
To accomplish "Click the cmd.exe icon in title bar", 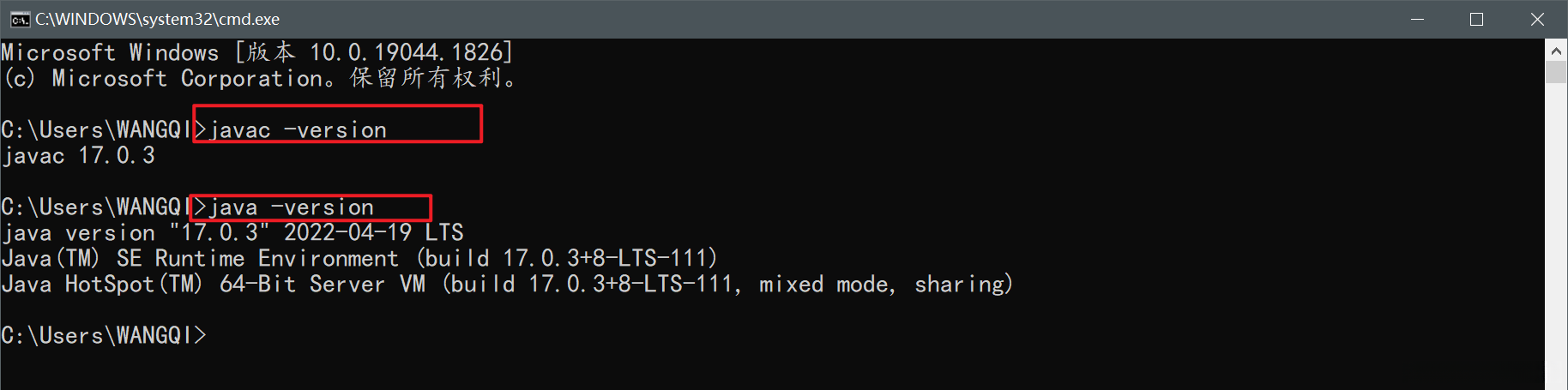I will [x=19, y=19].
